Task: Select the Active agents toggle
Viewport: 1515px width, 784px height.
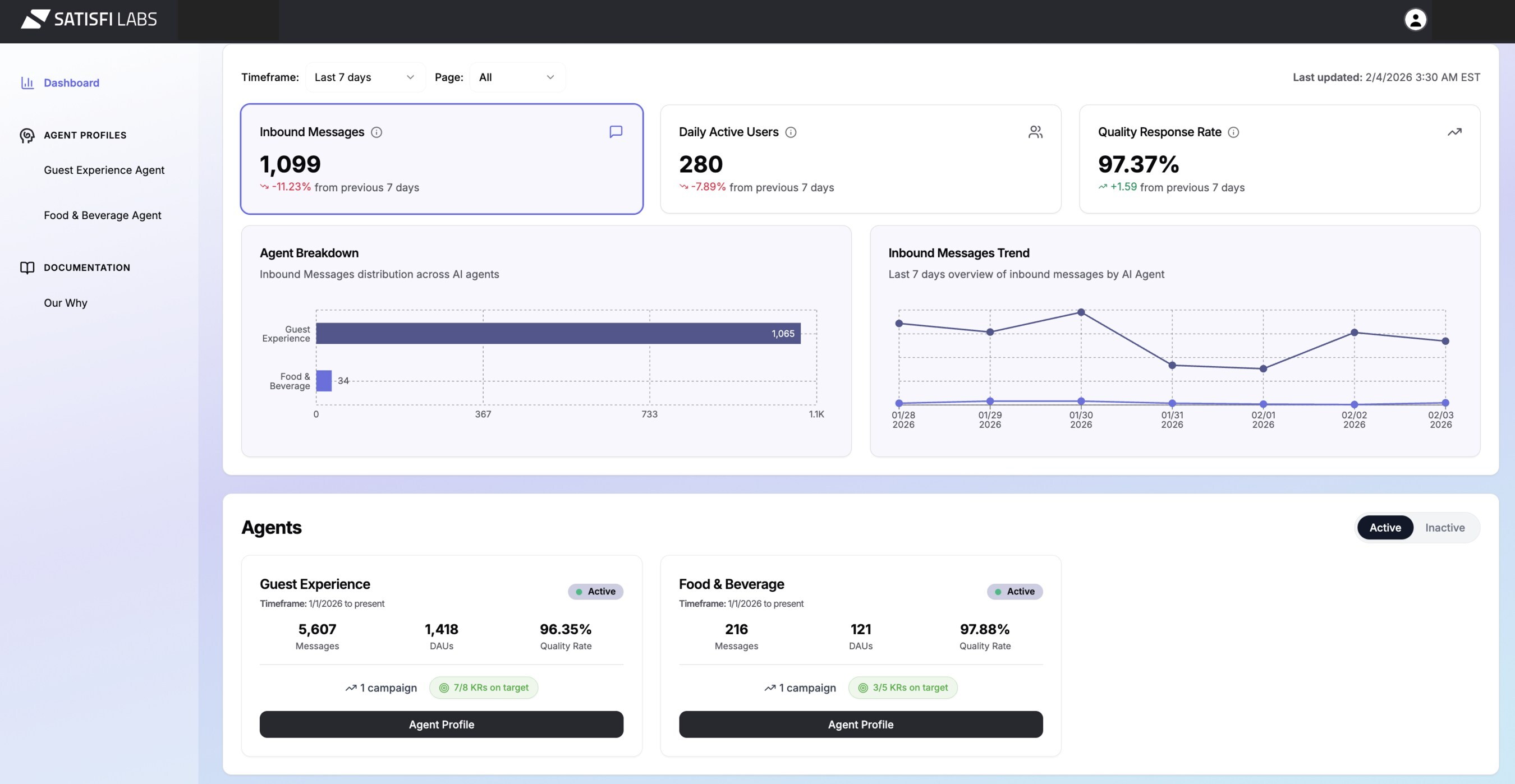Action: click(1384, 527)
